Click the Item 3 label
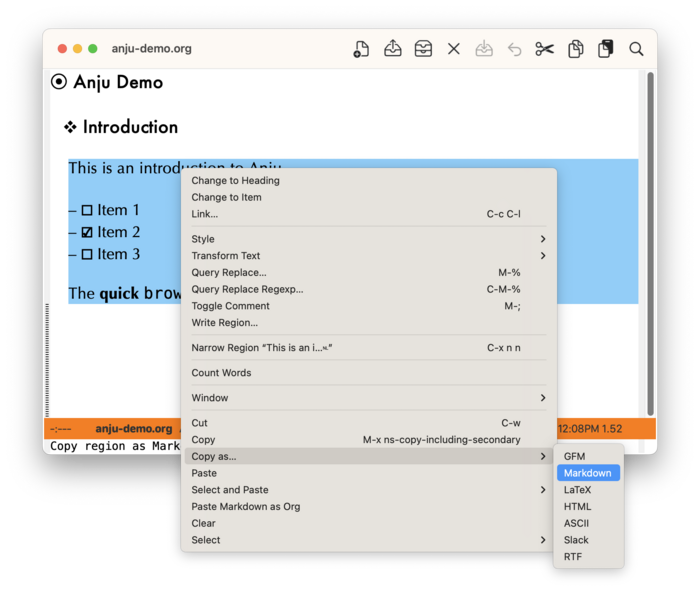 [x=119, y=254]
